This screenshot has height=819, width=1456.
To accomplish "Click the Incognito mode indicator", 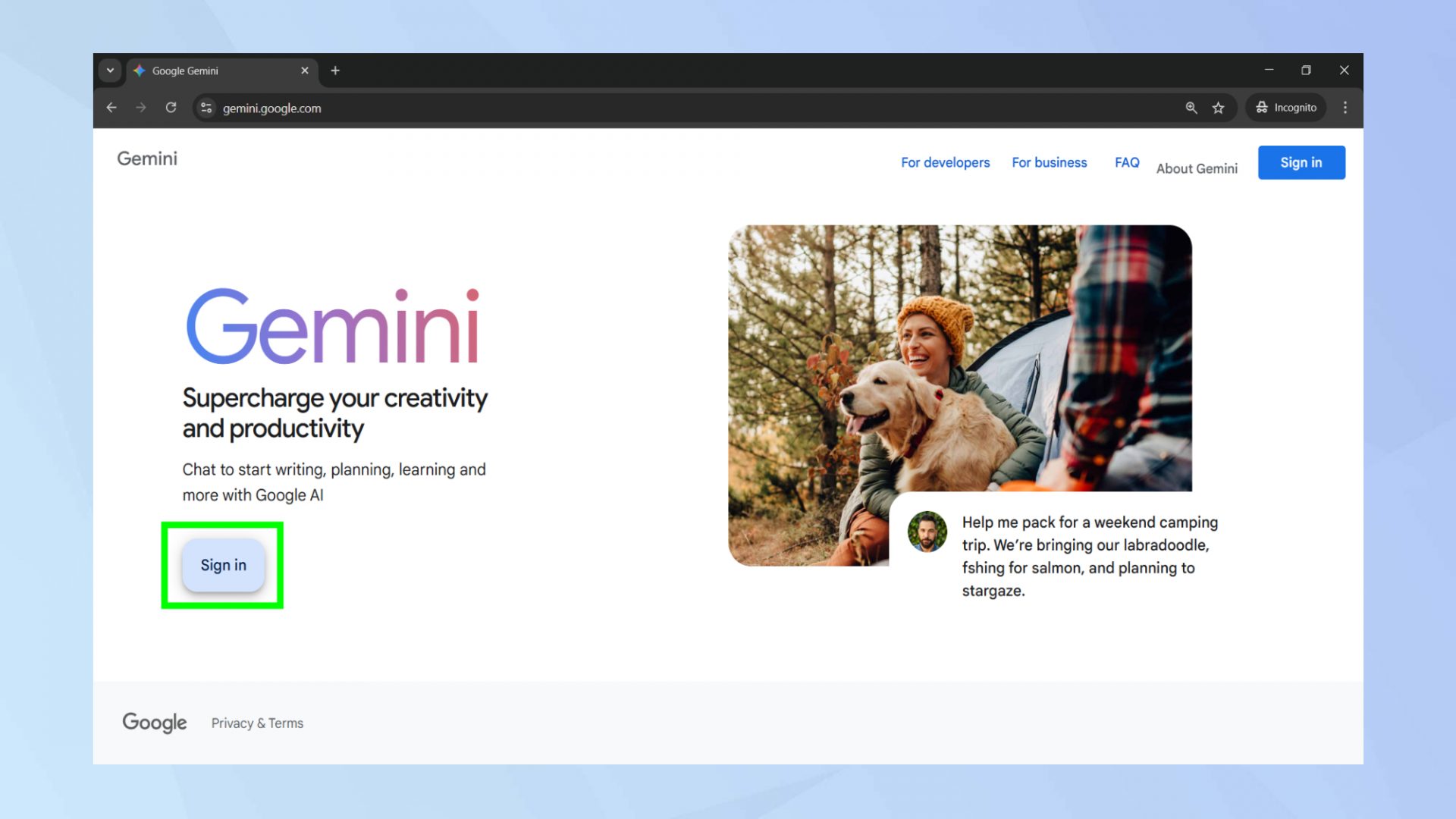I will [1285, 107].
